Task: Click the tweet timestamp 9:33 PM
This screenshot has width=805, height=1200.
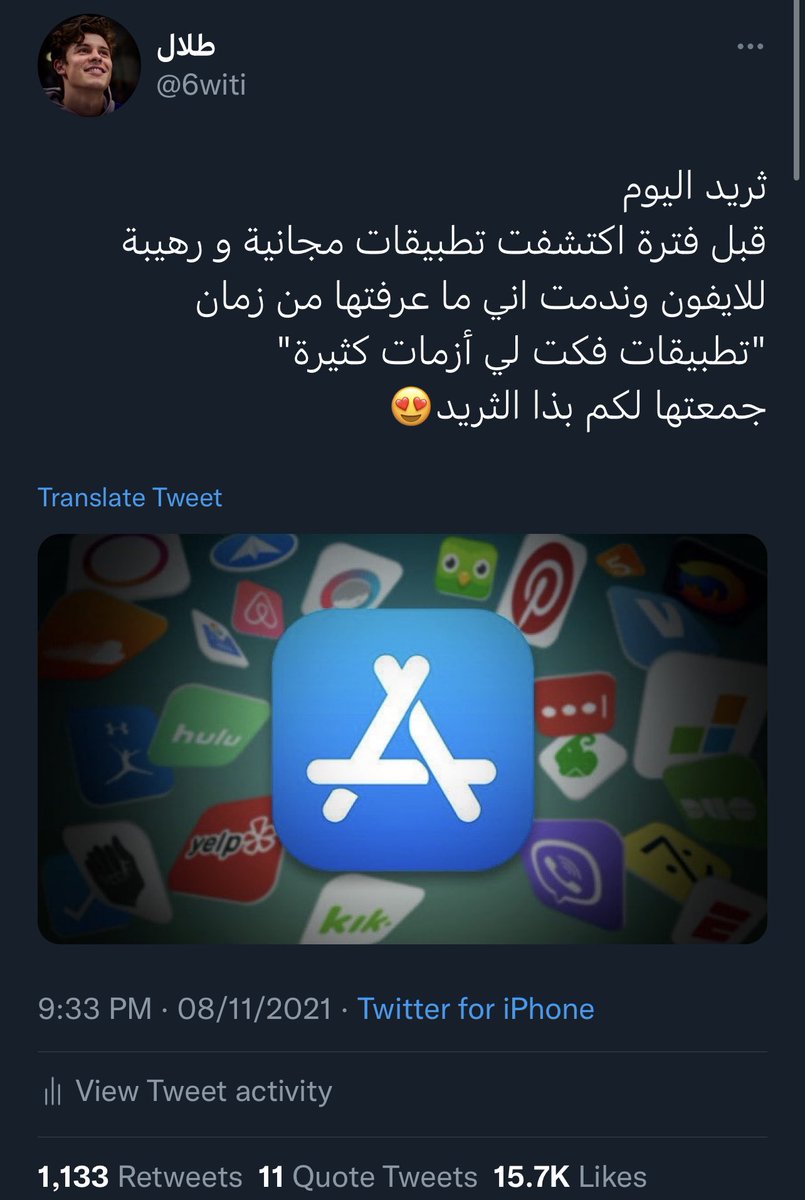Action: (x=96, y=1008)
